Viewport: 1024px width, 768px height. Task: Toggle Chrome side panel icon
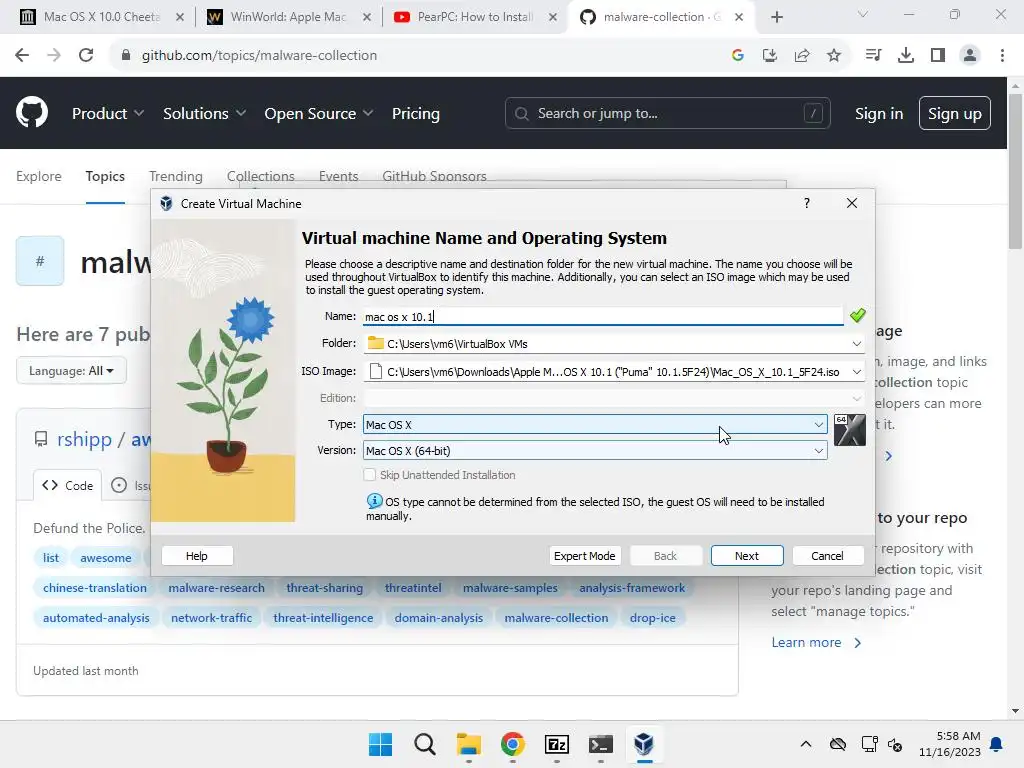[938, 56]
